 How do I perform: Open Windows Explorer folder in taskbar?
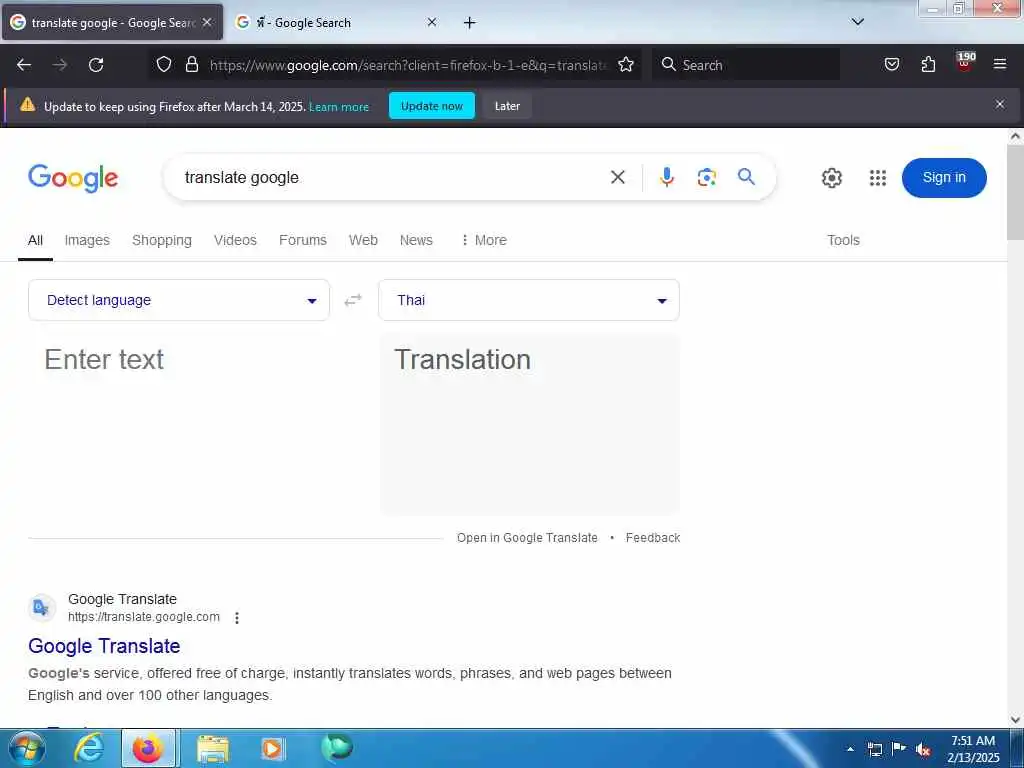point(213,748)
